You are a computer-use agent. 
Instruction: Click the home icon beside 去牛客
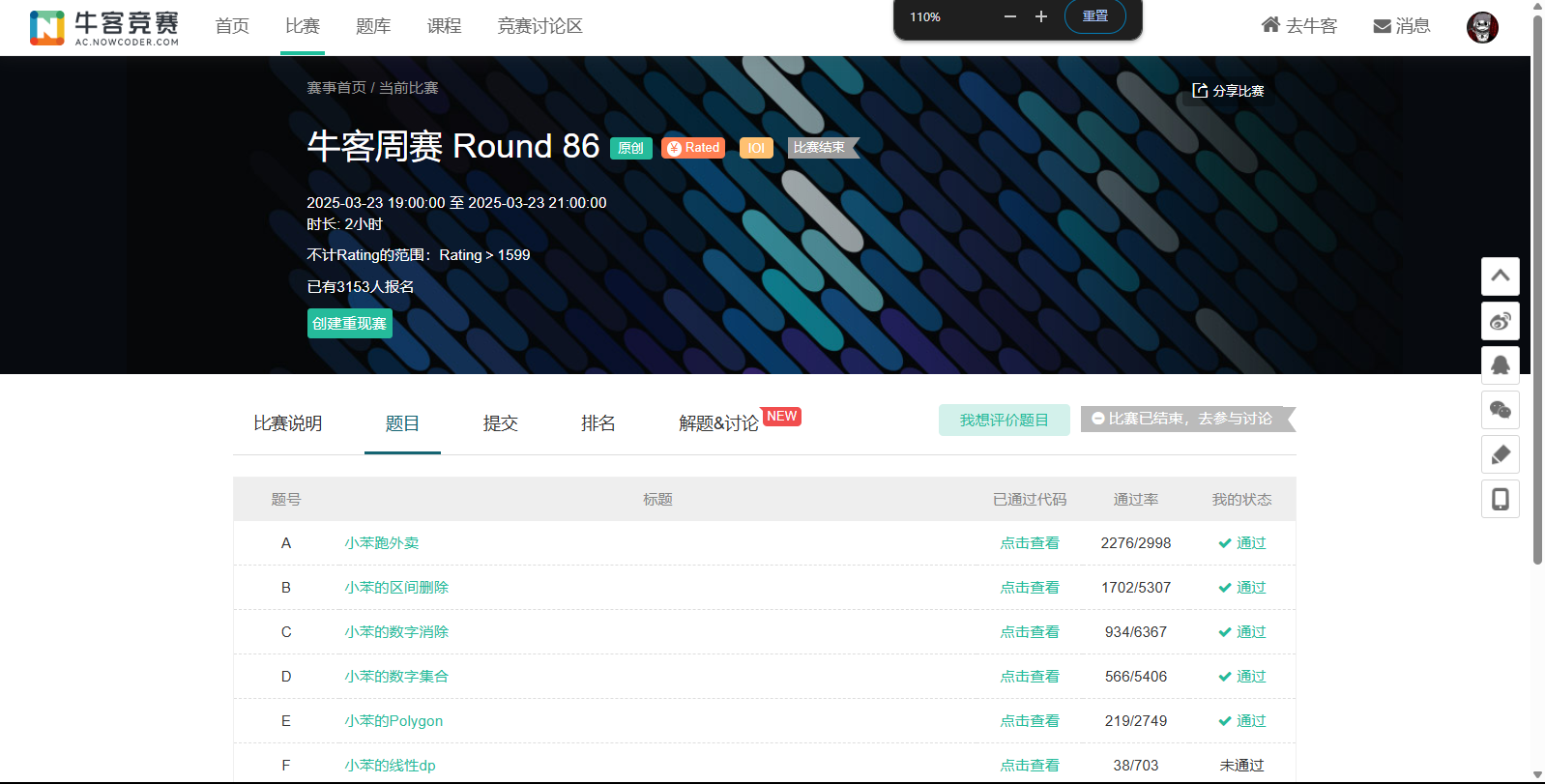[1270, 25]
